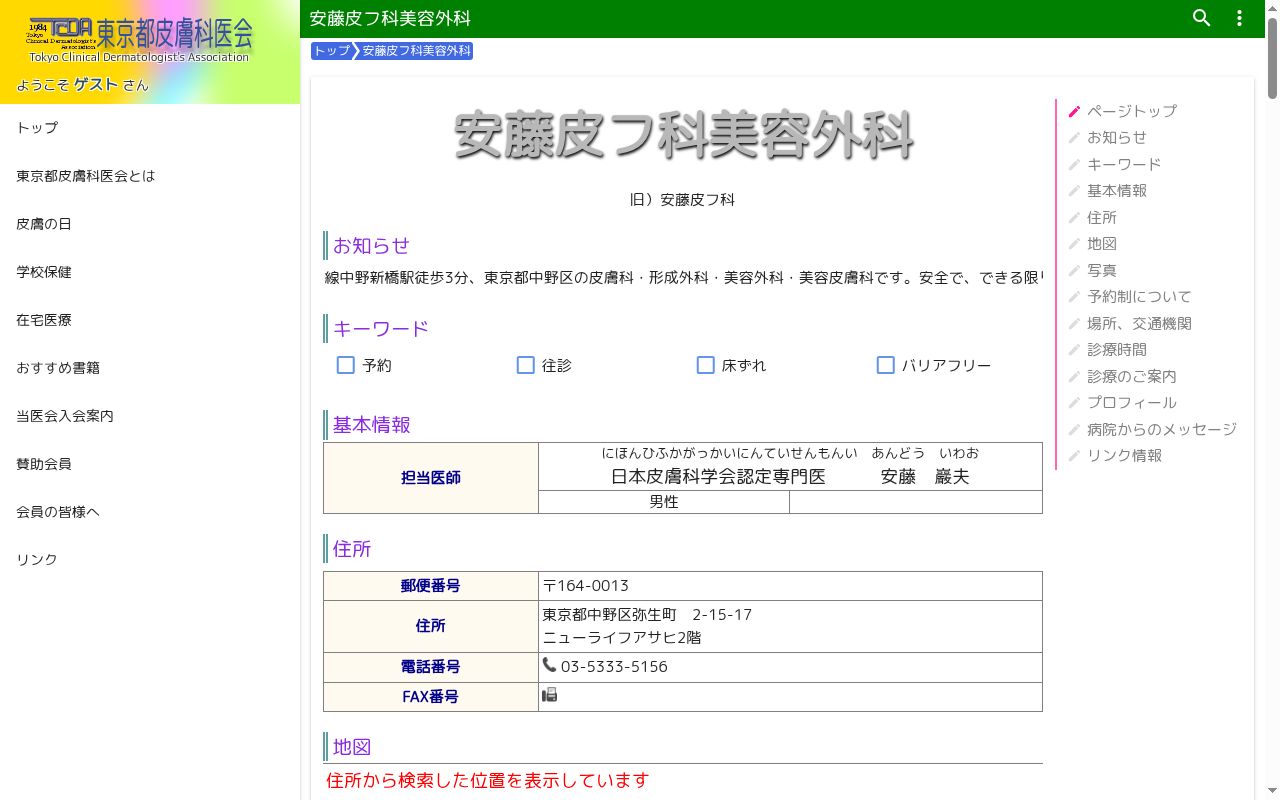The width and height of the screenshot is (1280, 800).
Task: Open the three-dot more options menu
Action: [x=1239, y=18]
